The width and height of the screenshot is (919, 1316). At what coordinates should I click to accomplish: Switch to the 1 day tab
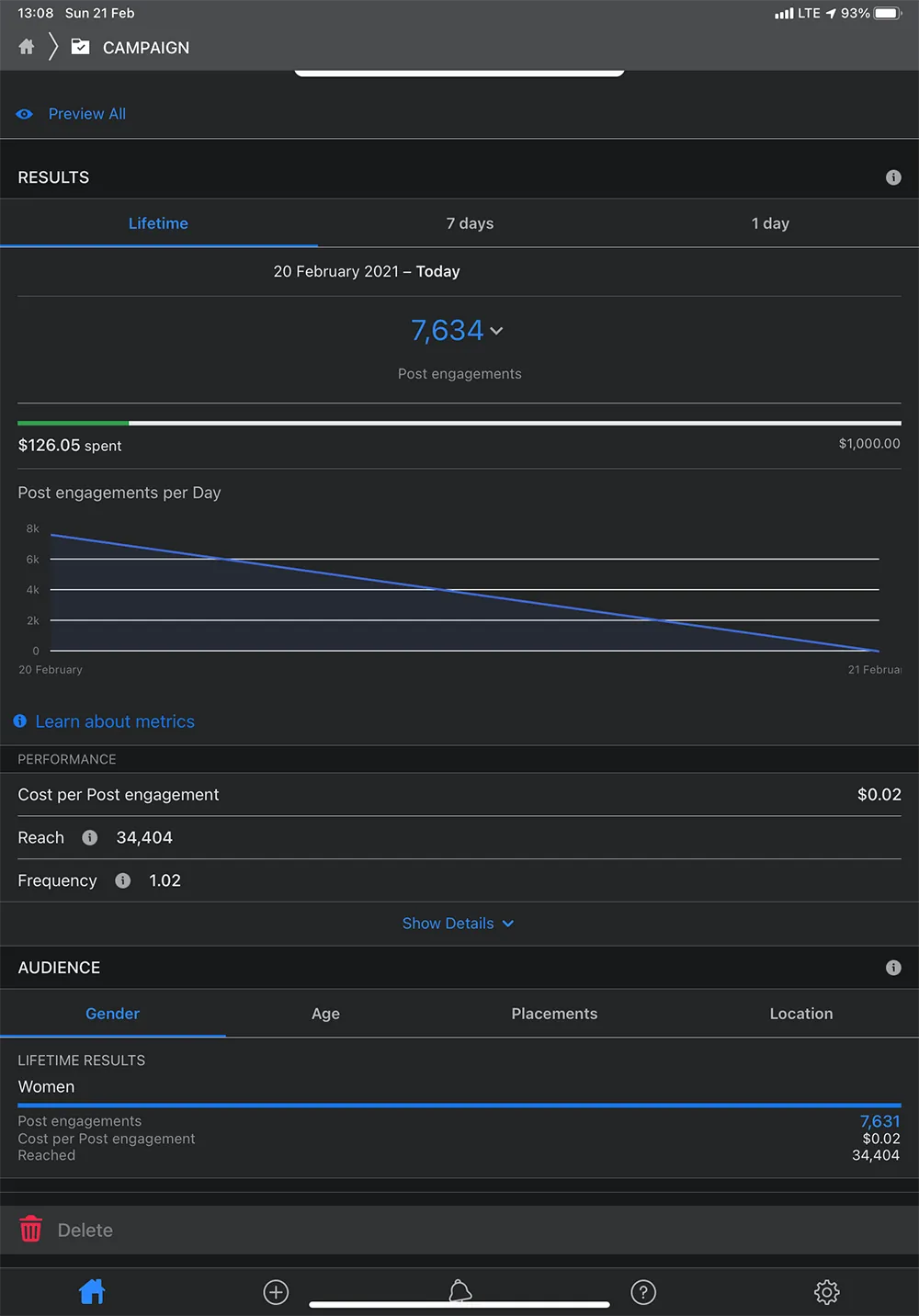click(x=770, y=223)
